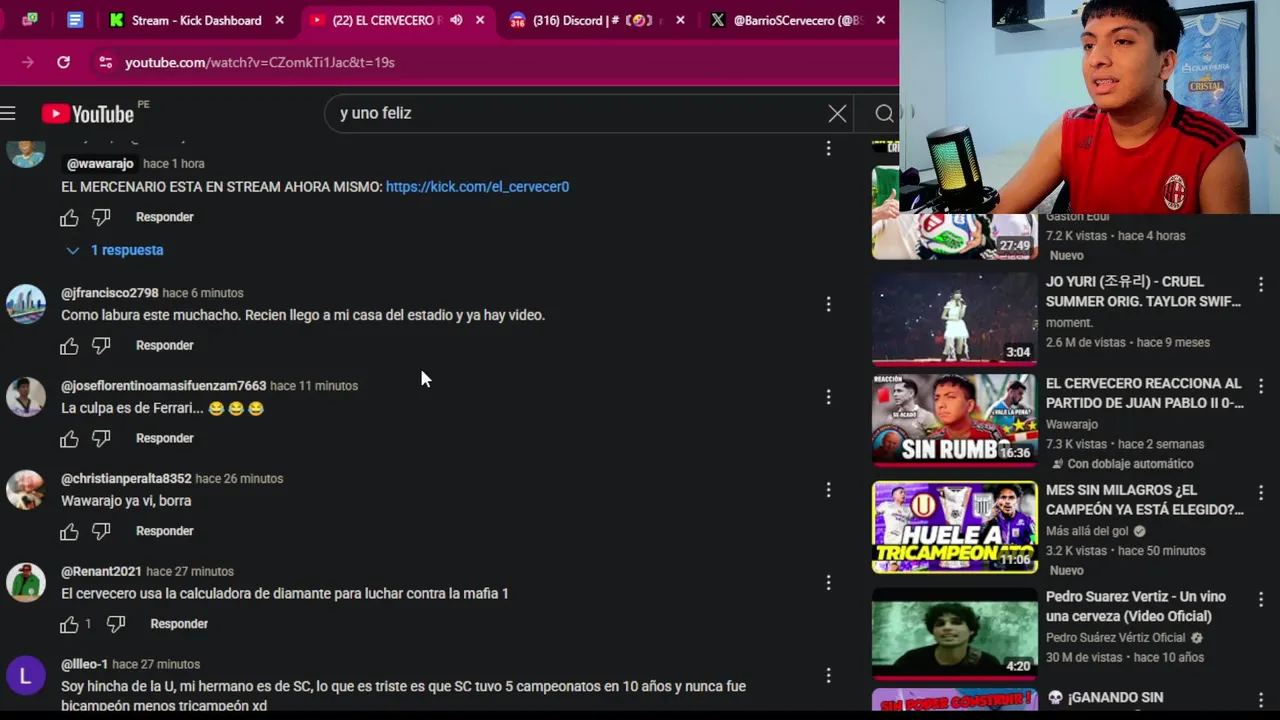Open 'Un vino una cerveza (Video Oficial)' title
The image size is (1280, 720).
tap(1136, 606)
